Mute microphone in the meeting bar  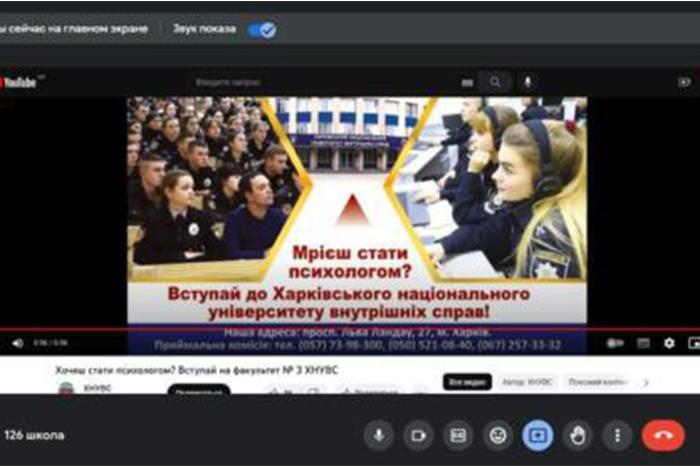coord(379,435)
